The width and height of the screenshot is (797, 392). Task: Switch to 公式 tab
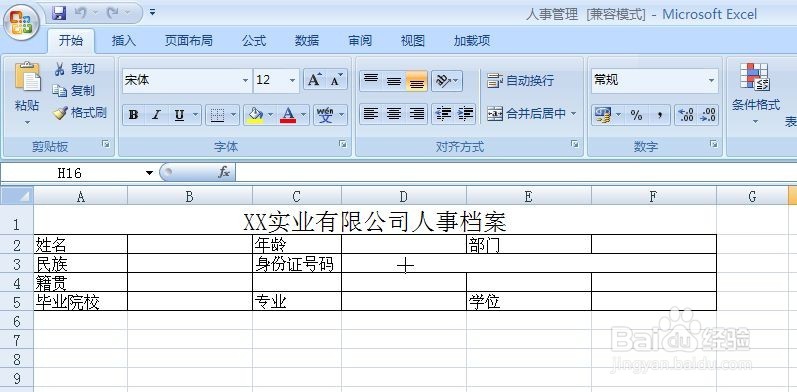[x=254, y=41]
